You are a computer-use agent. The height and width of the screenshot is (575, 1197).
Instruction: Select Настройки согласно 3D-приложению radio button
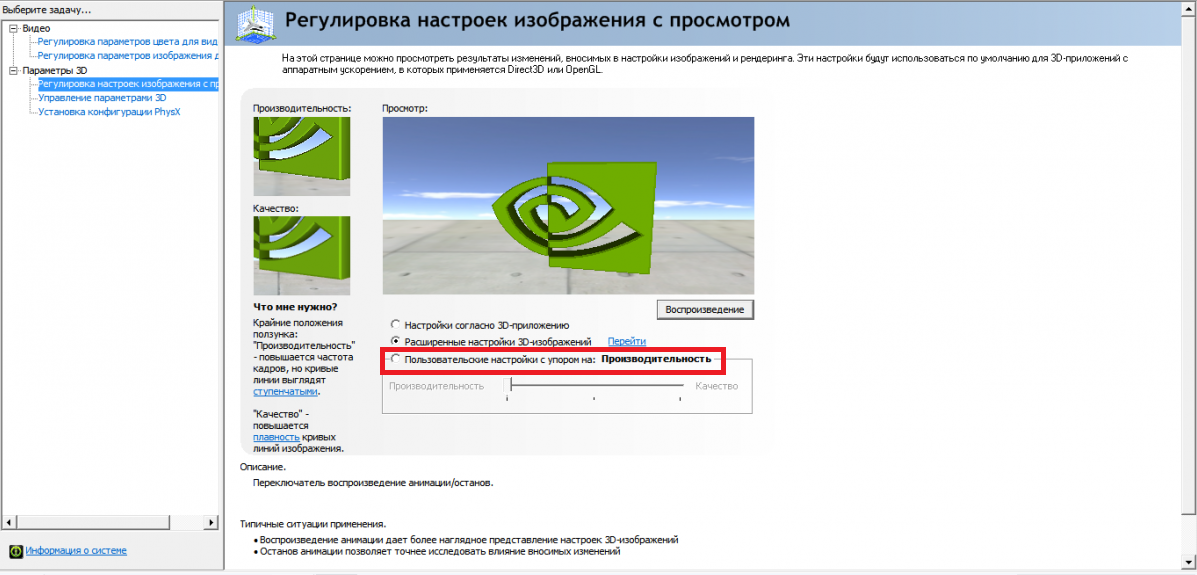pos(395,325)
